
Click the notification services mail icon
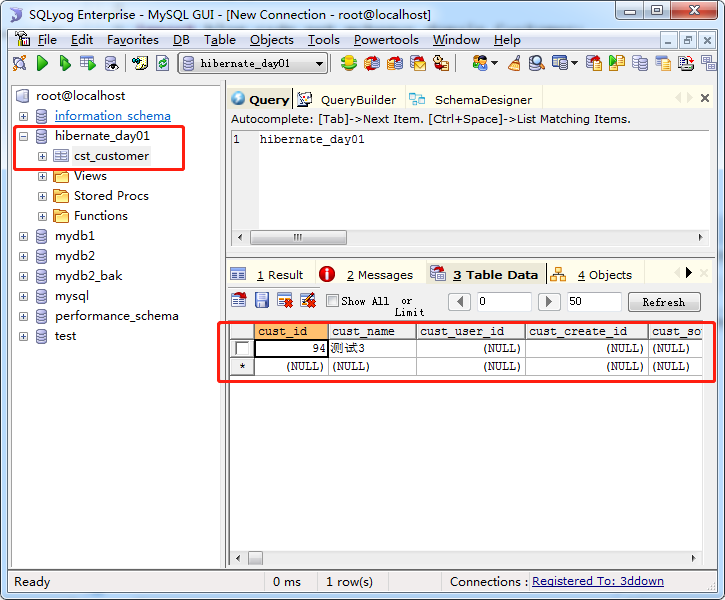pos(418,63)
